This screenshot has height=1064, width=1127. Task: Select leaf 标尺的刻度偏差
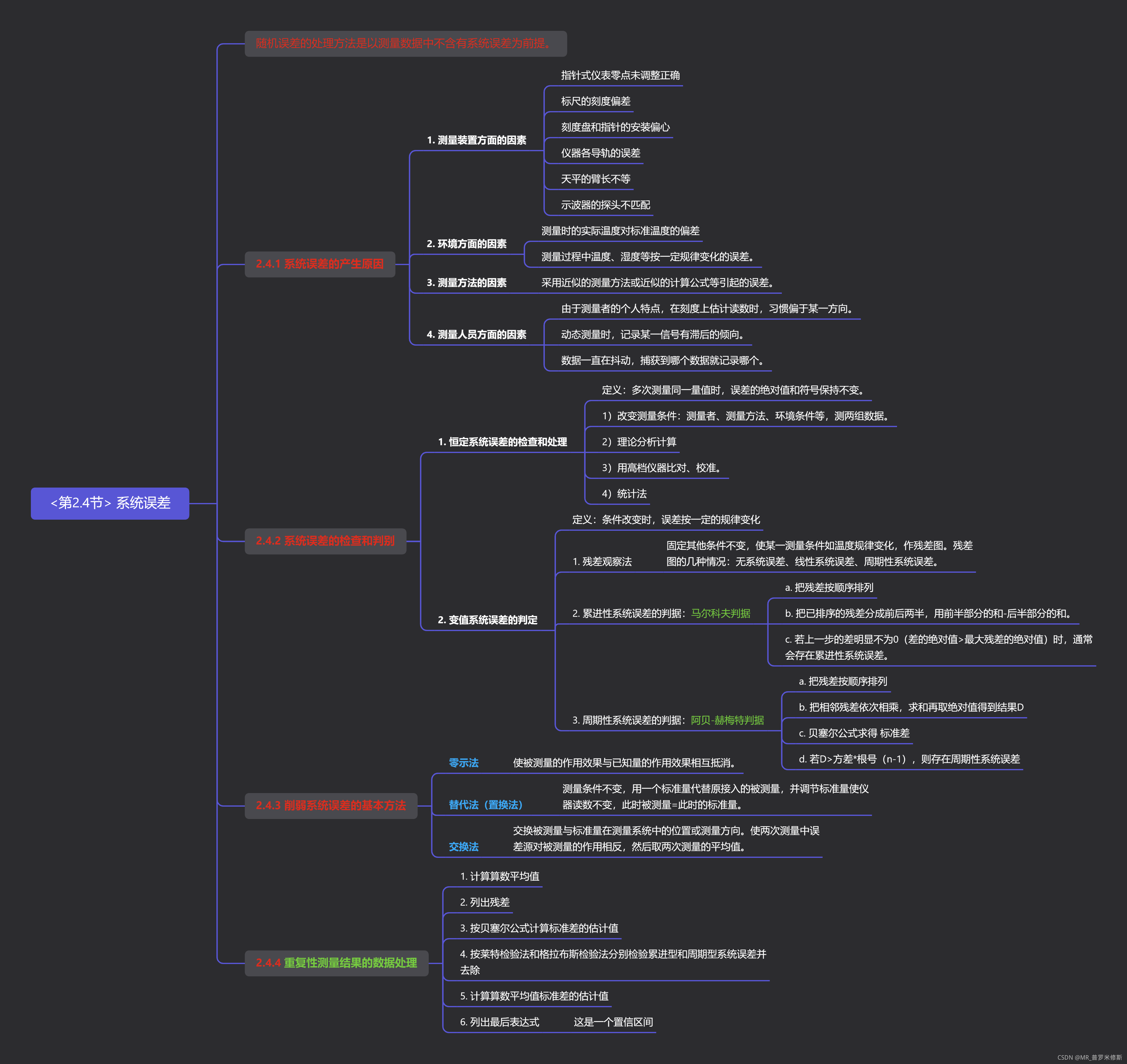pyautogui.click(x=596, y=101)
